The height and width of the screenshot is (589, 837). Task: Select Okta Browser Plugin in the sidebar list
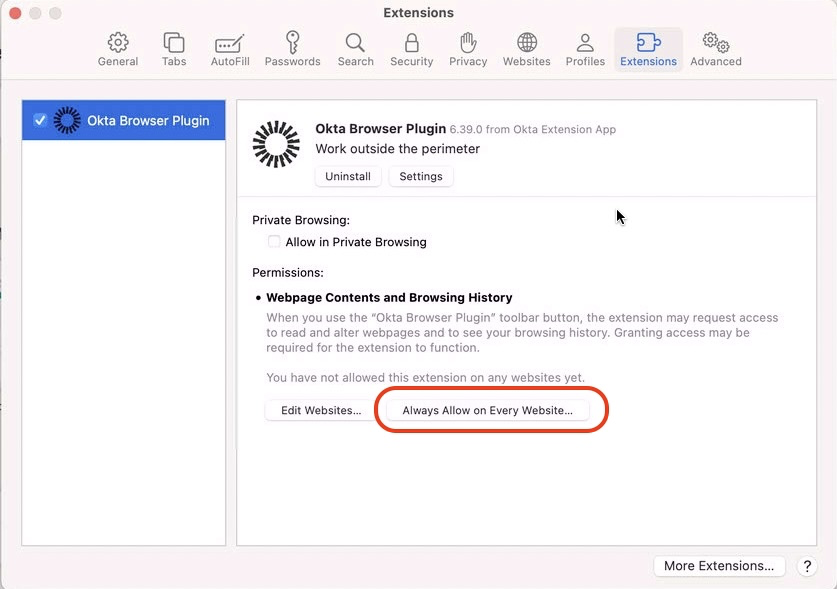123,120
